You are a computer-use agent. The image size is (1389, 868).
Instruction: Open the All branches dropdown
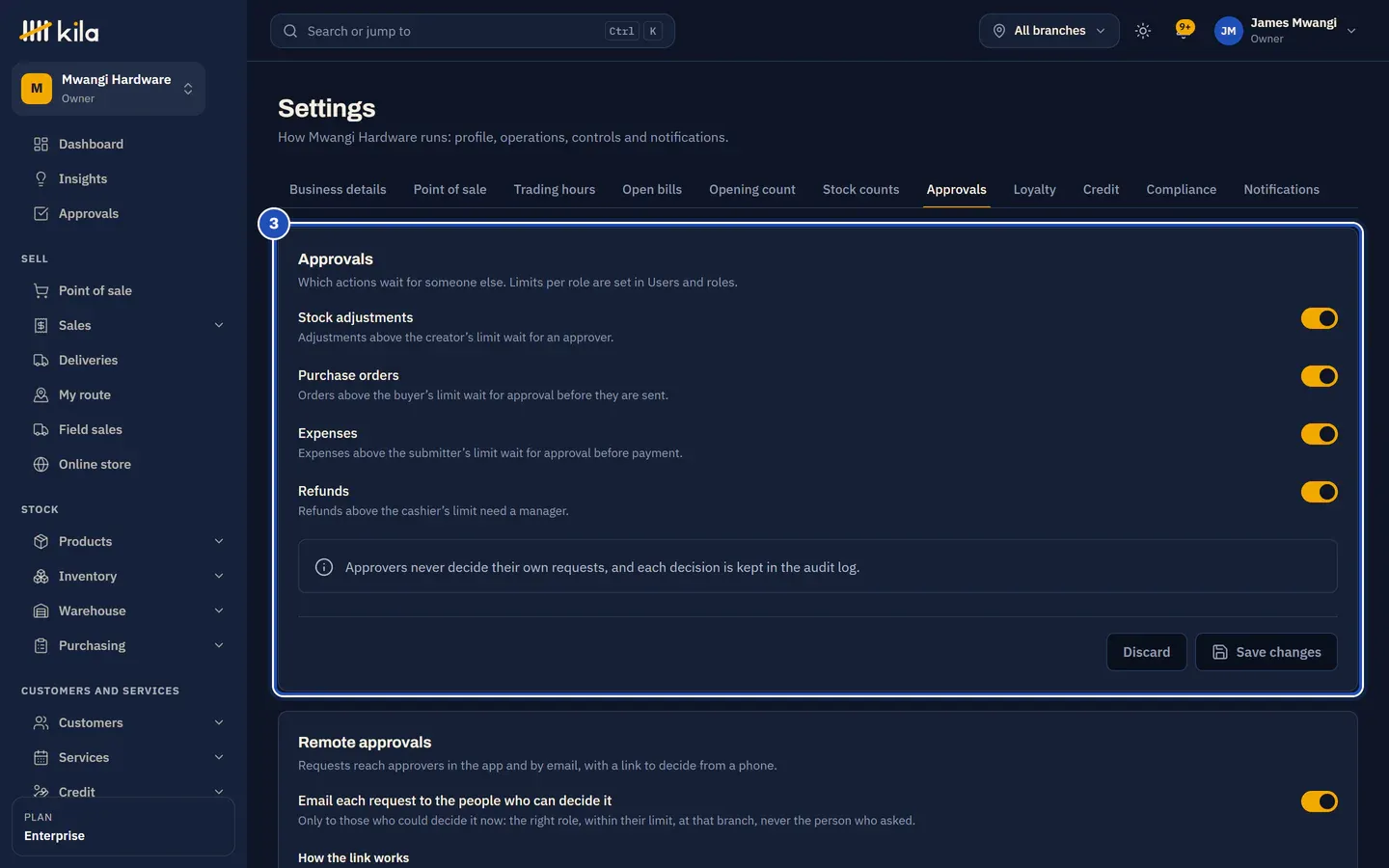point(1049,31)
